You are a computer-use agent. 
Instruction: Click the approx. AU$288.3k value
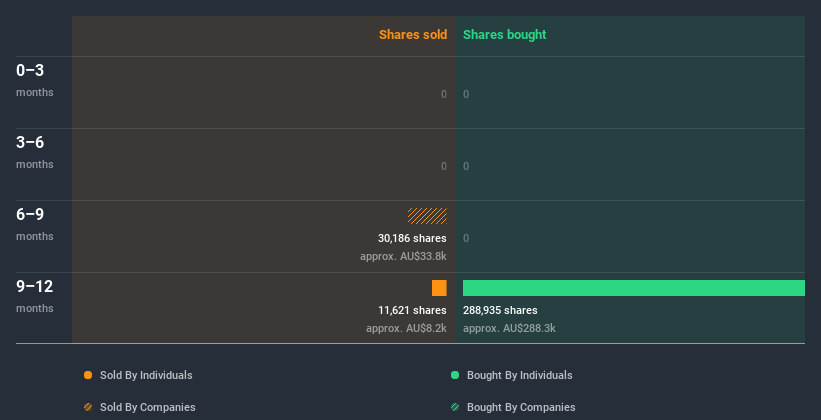click(509, 328)
